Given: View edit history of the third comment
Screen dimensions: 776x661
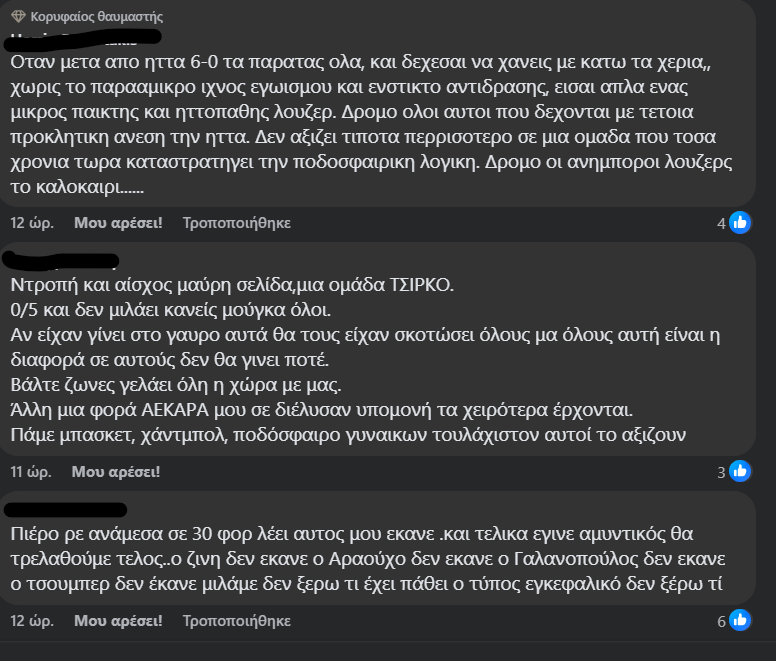Looking at the screenshot, I should click(237, 621).
